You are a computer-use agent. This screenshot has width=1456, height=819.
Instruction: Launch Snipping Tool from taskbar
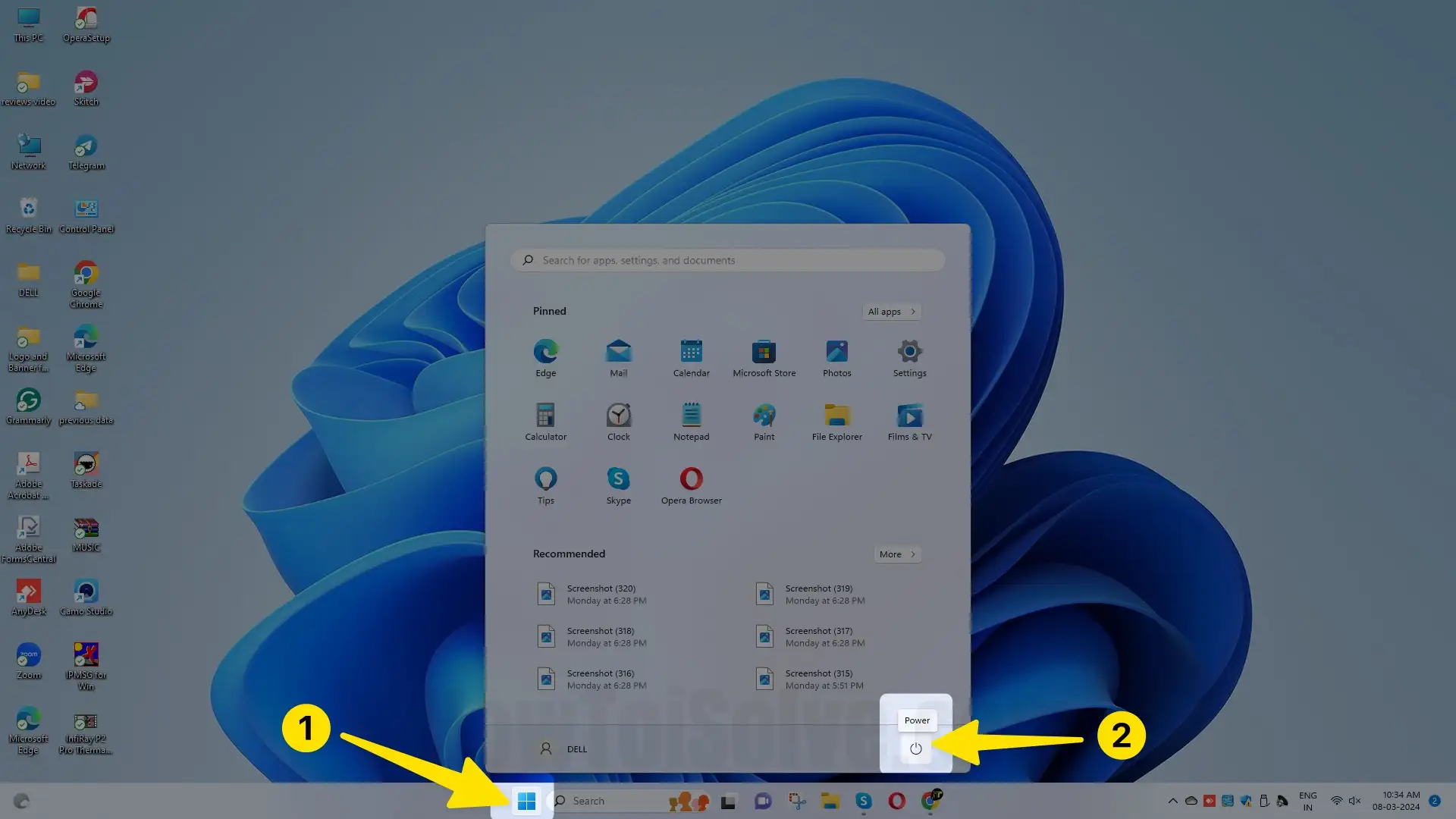click(796, 801)
